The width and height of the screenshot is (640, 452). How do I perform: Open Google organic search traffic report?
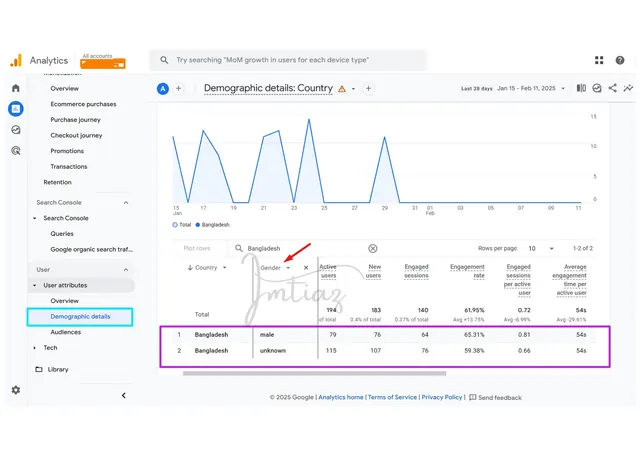tap(91, 249)
